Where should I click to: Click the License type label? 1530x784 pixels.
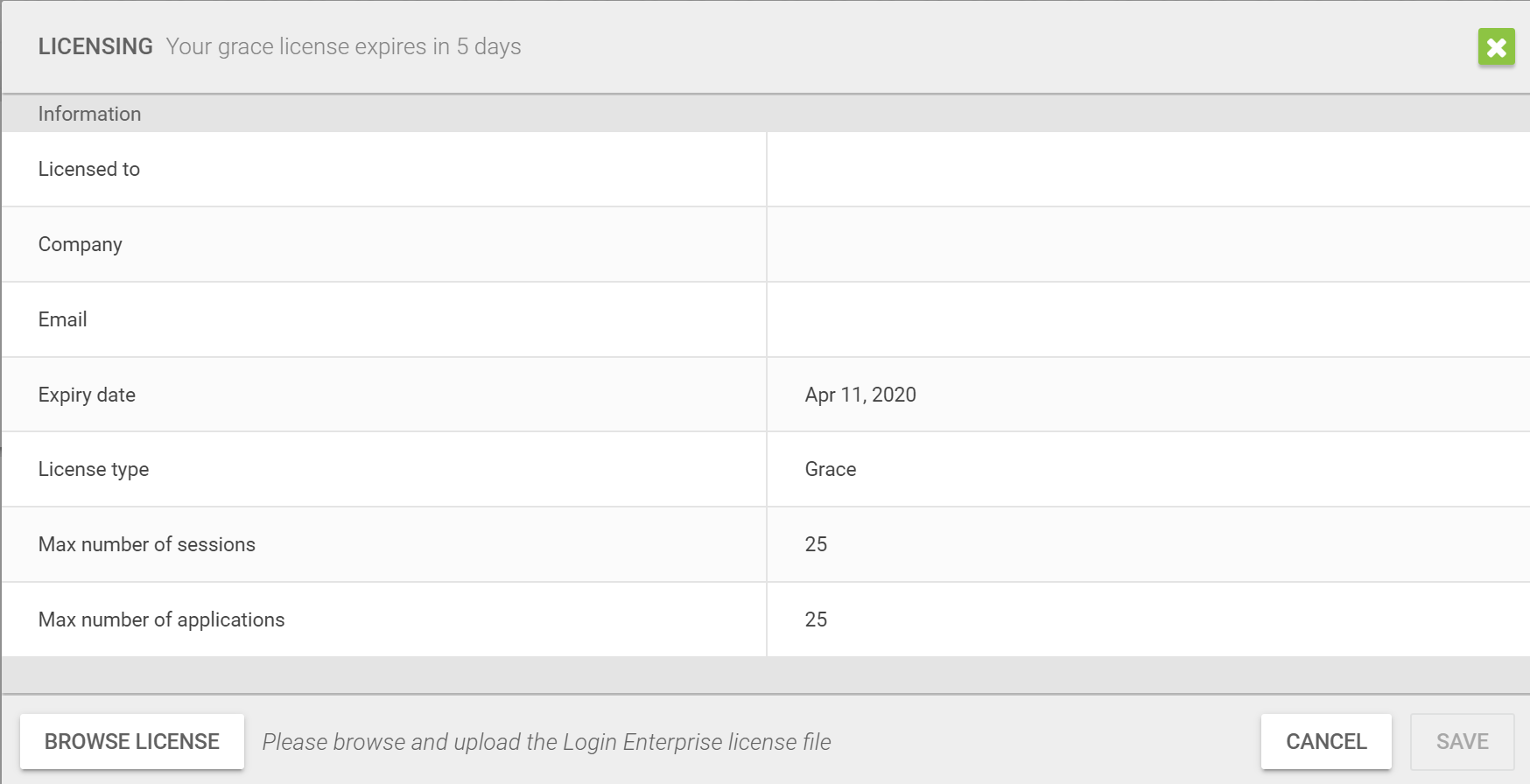click(94, 469)
